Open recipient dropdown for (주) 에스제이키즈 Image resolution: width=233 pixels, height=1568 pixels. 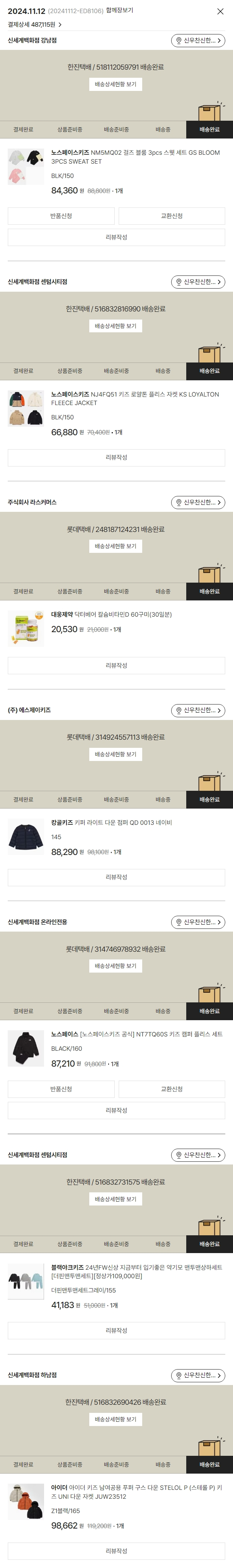[x=198, y=710]
